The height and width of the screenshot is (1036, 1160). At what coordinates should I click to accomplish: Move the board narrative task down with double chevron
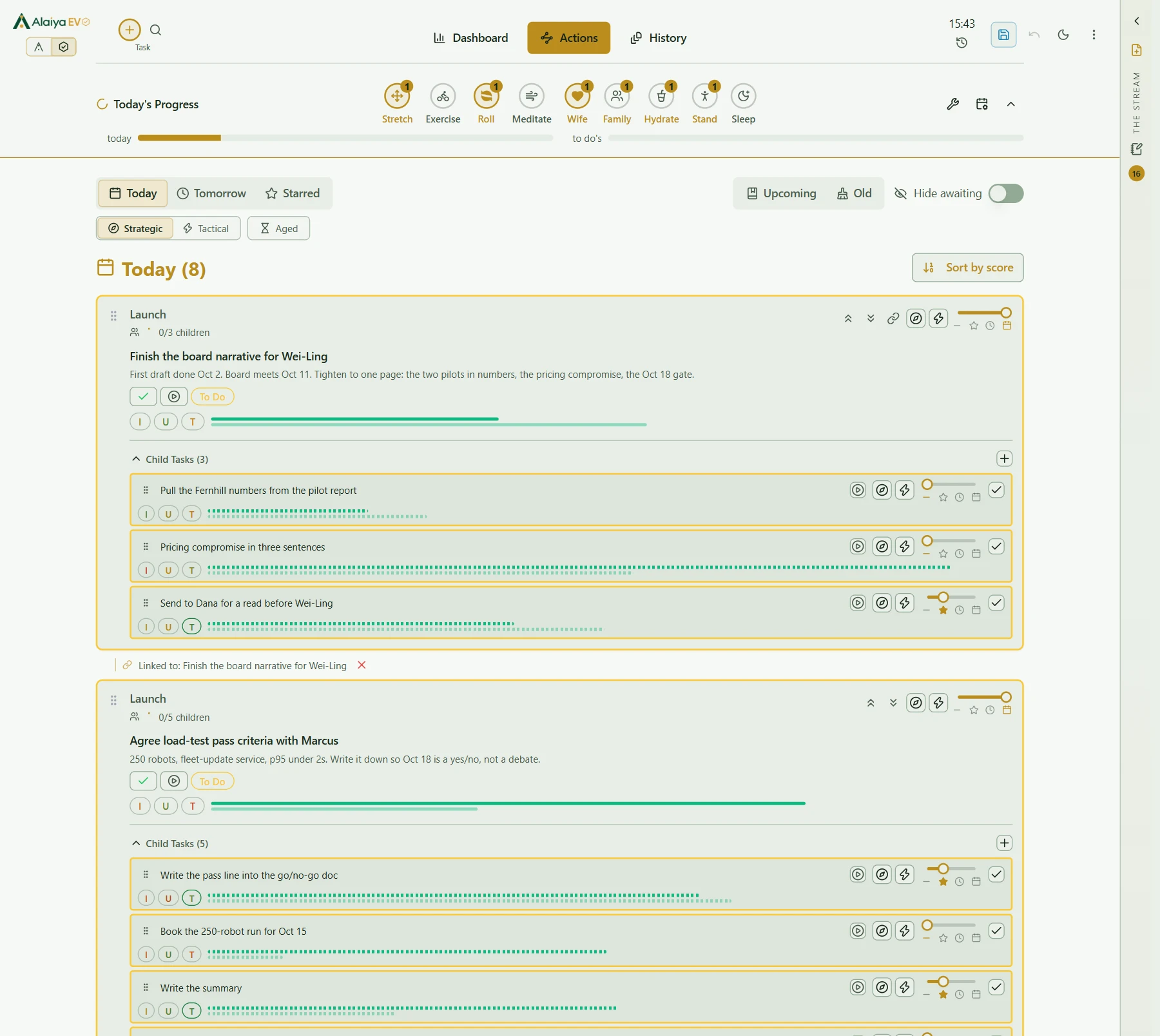pos(871,318)
